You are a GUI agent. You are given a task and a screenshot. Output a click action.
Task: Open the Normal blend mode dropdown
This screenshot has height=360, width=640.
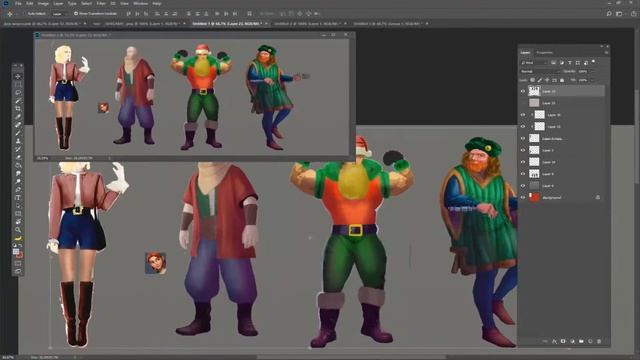540,71
